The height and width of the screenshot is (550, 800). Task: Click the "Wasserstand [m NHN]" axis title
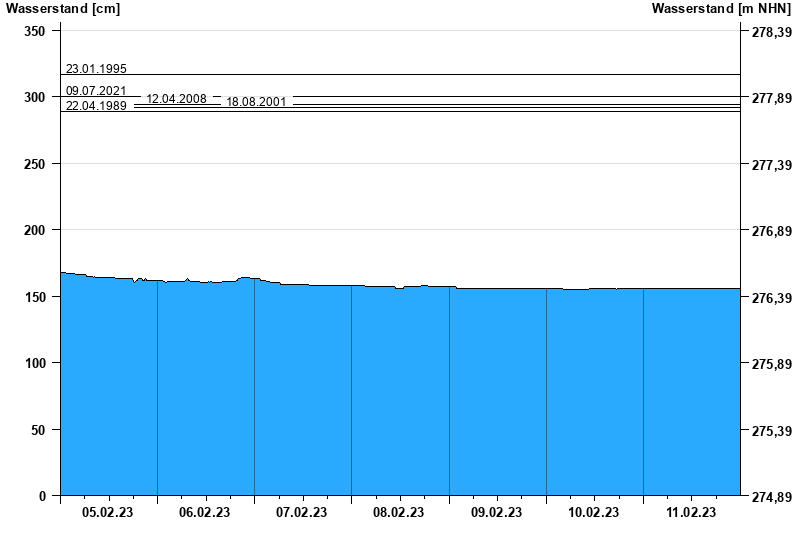pos(720,9)
